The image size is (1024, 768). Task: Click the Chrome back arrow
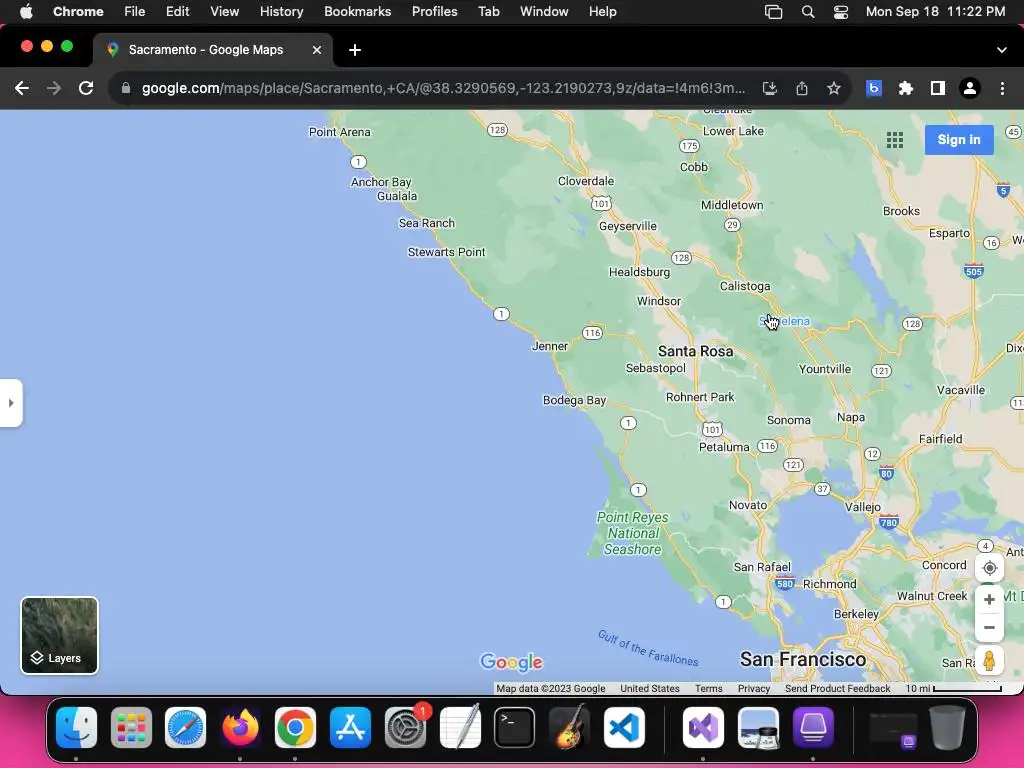pyautogui.click(x=22, y=88)
